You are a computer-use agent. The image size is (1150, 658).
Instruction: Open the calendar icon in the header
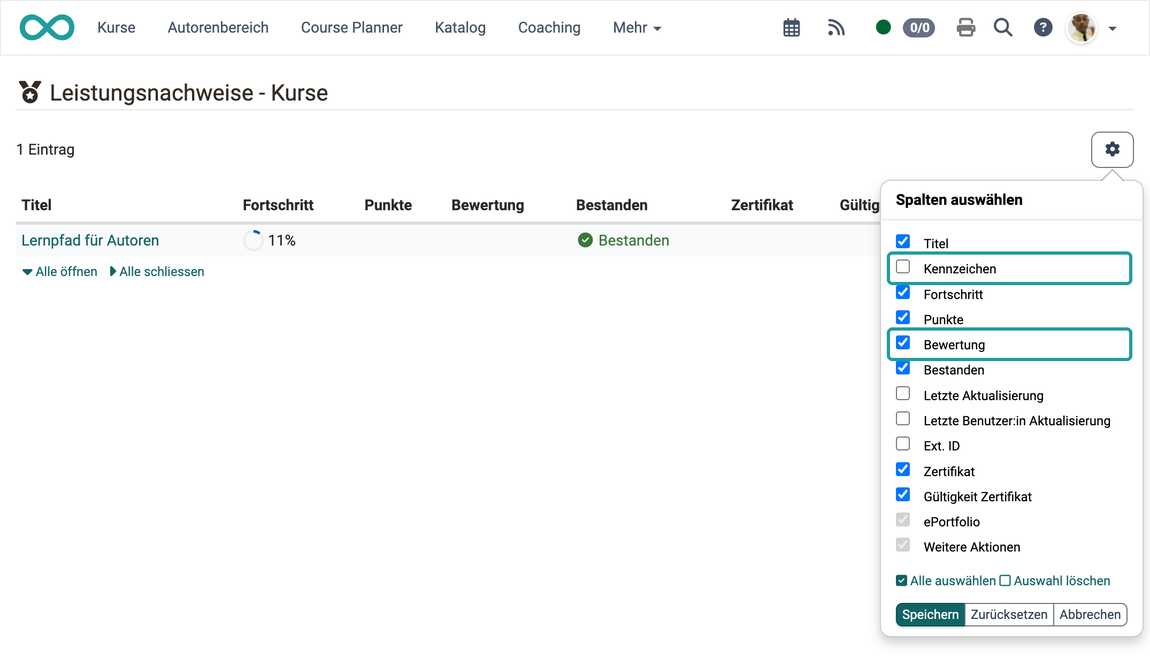[791, 28]
